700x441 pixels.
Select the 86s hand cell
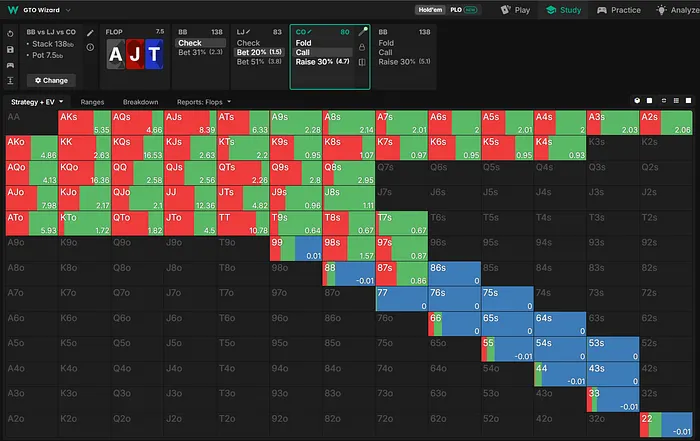tap(454, 274)
